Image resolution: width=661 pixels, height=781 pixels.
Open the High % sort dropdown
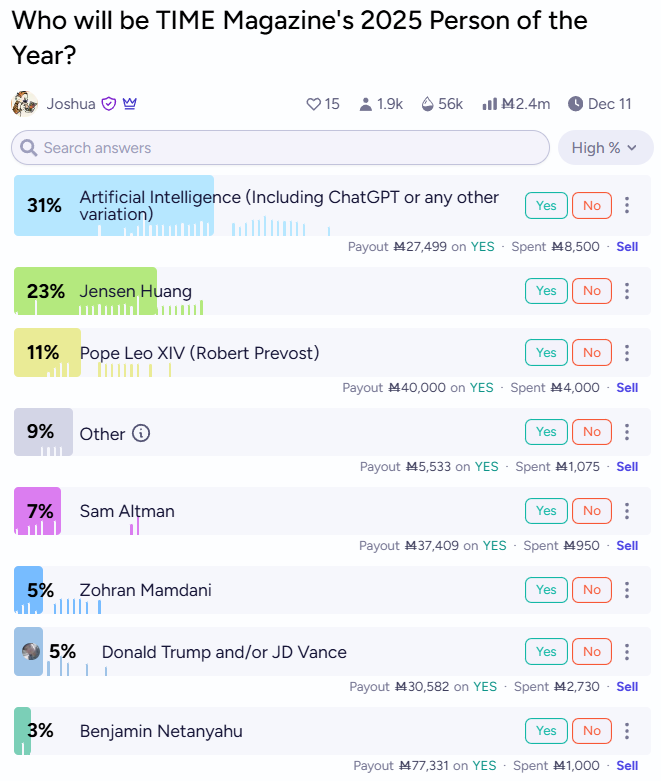(x=605, y=148)
